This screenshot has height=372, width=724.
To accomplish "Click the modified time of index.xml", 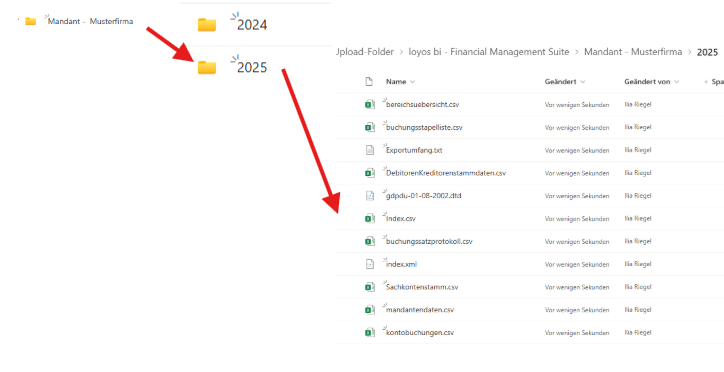I will click(x=577, y=264).
